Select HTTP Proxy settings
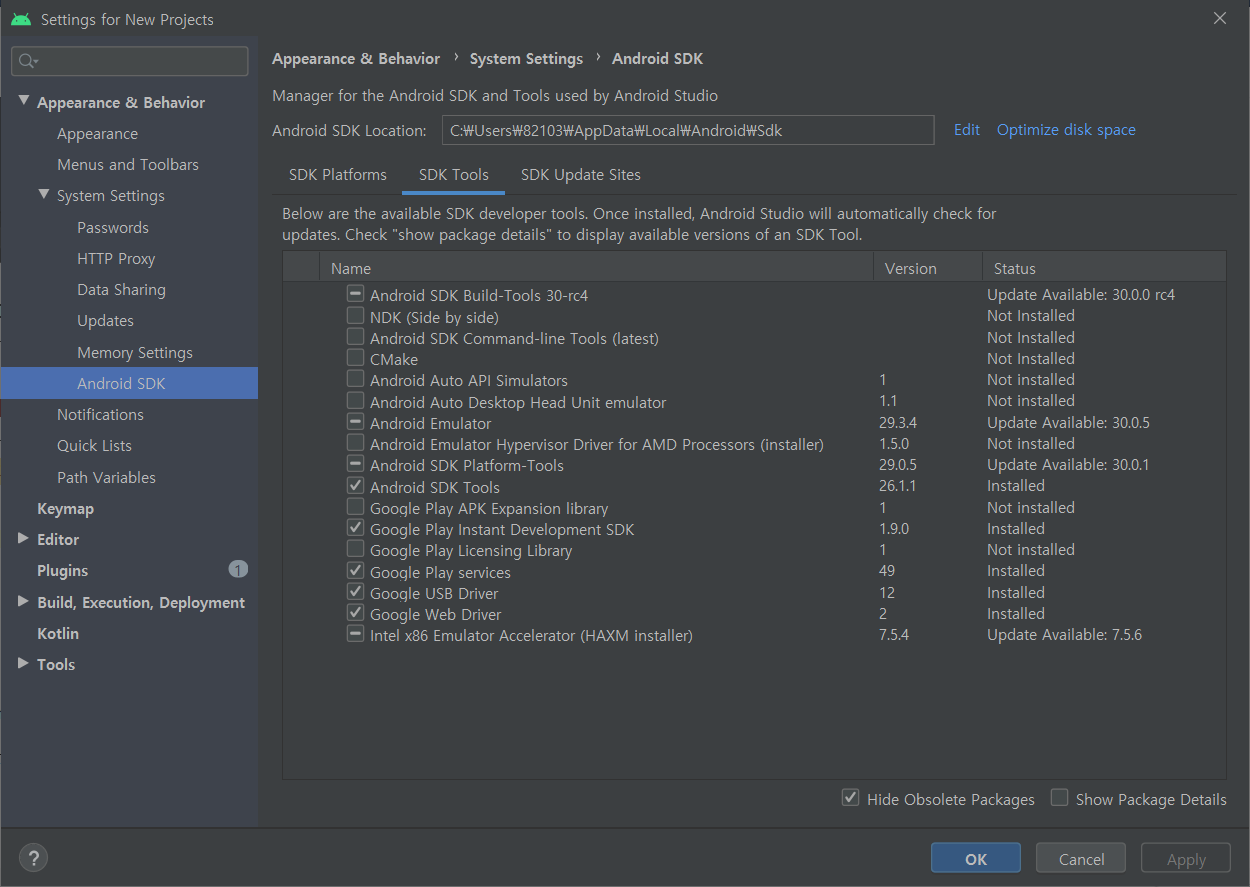 pos(116,258)
